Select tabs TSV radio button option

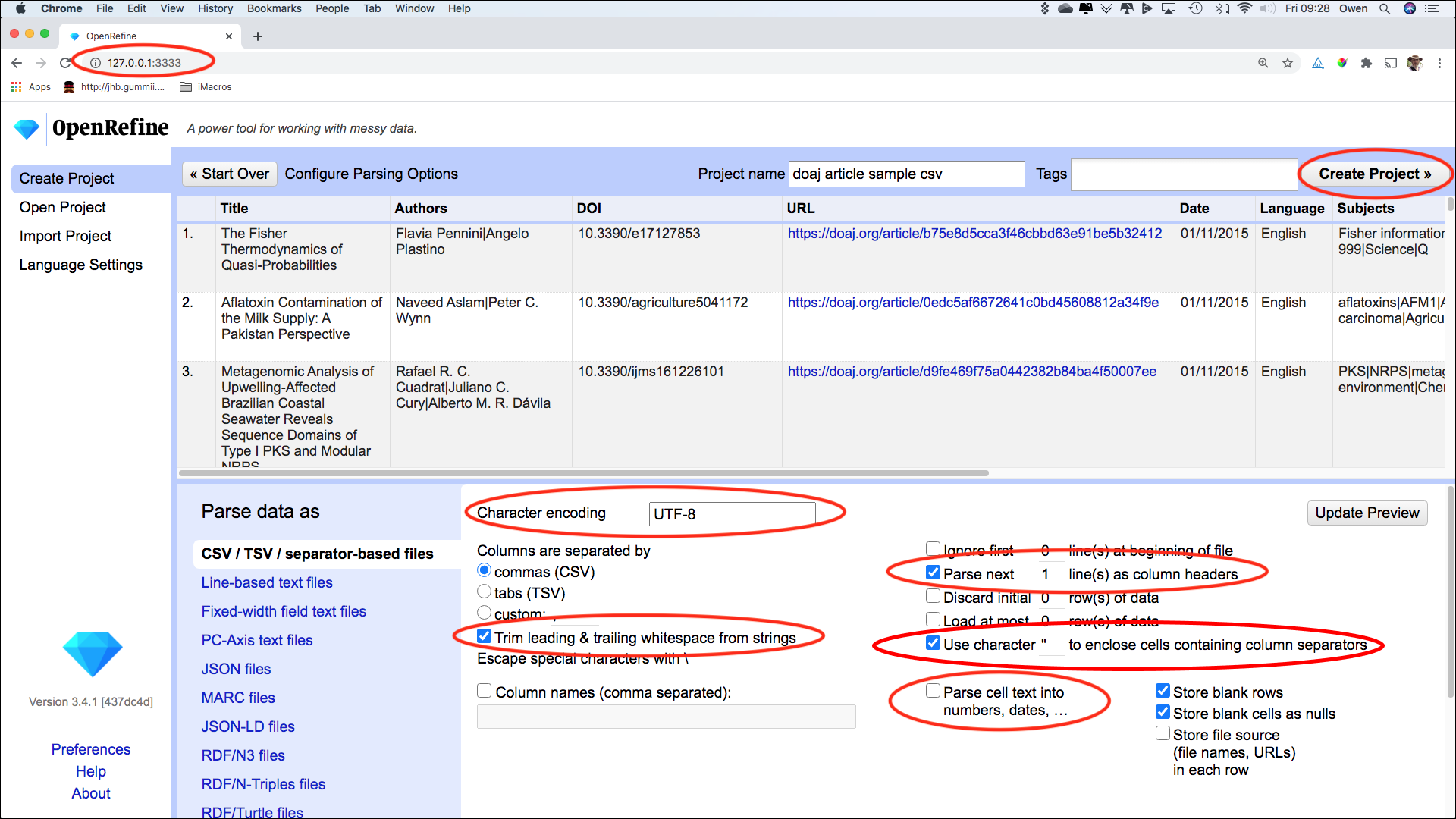pyautogui.click(x=484, y=592)
